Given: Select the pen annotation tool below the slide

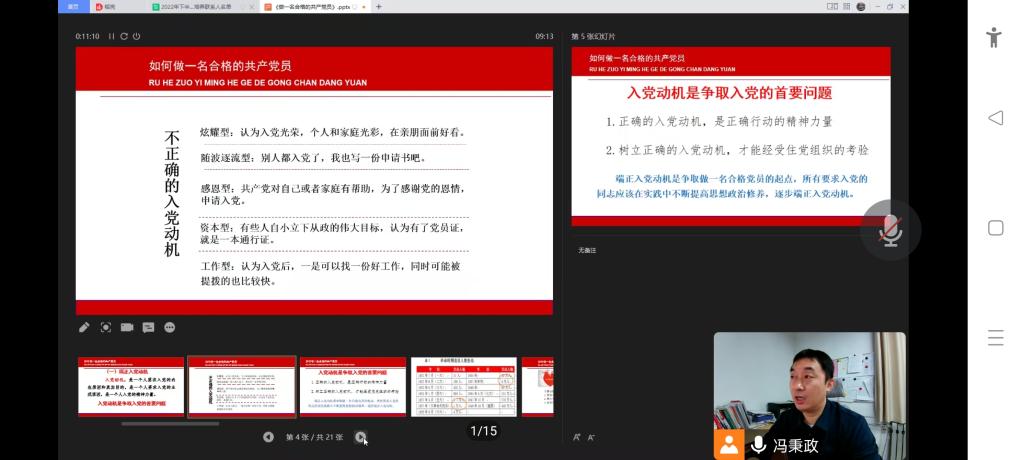Looking at the screenshot, I should pos(85,327).
